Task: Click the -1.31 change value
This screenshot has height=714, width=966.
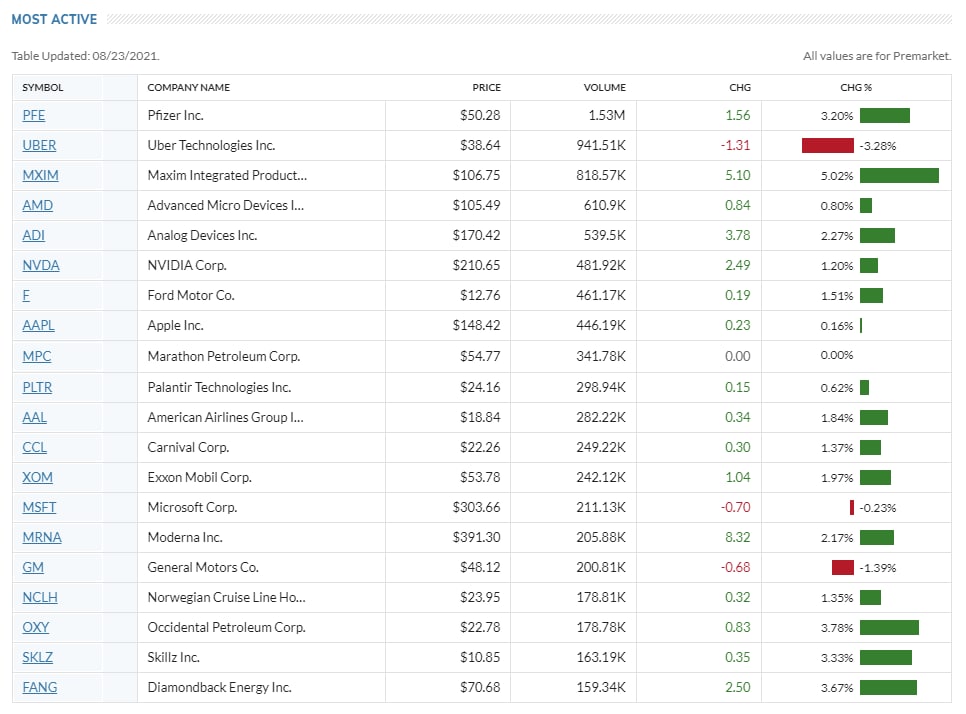Action: (x=736, y=145)
